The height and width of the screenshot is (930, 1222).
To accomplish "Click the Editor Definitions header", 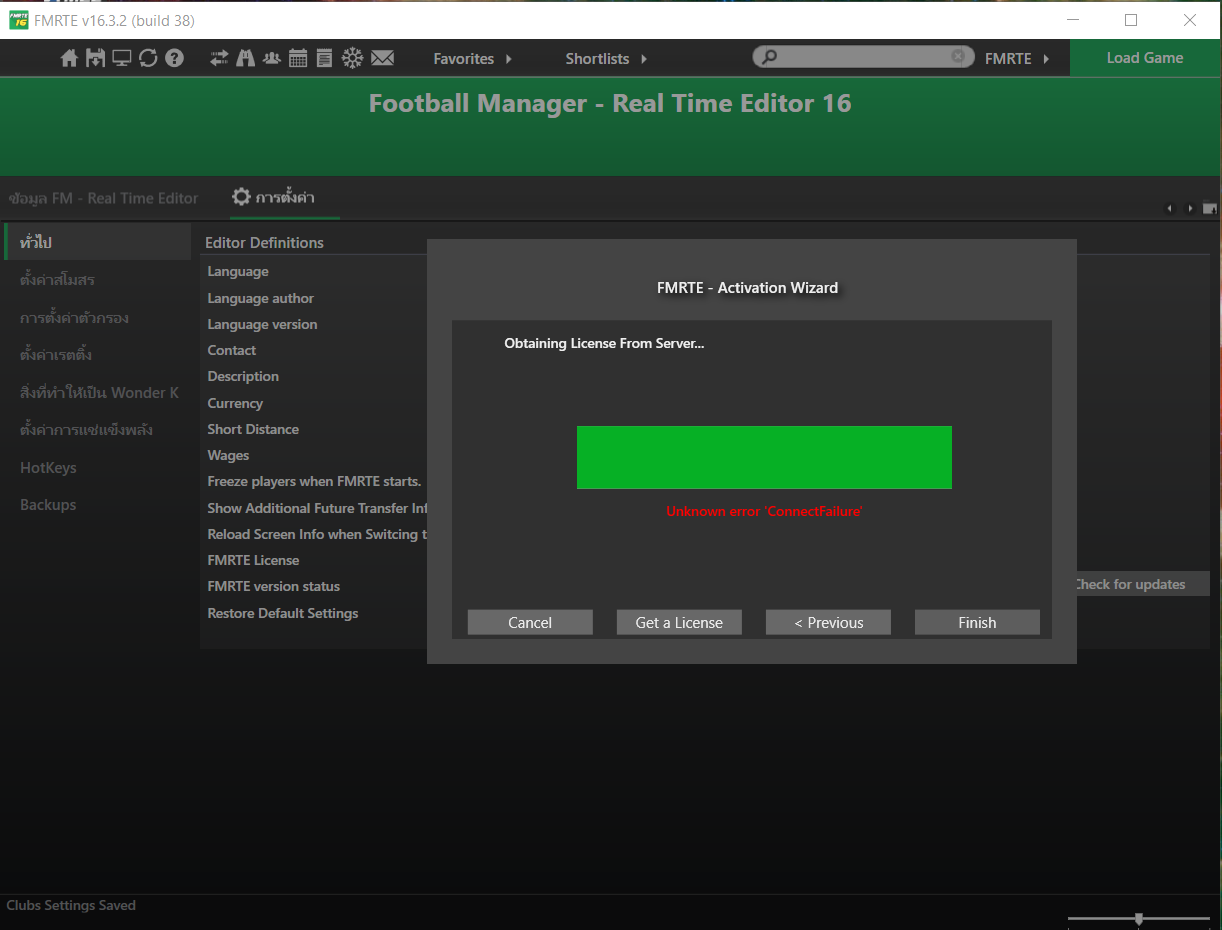I will (264, 242).
